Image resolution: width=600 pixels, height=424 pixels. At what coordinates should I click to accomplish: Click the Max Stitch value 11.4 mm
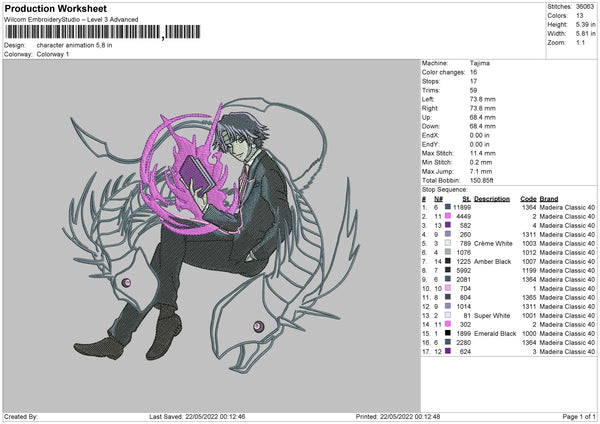pos(483,153)
